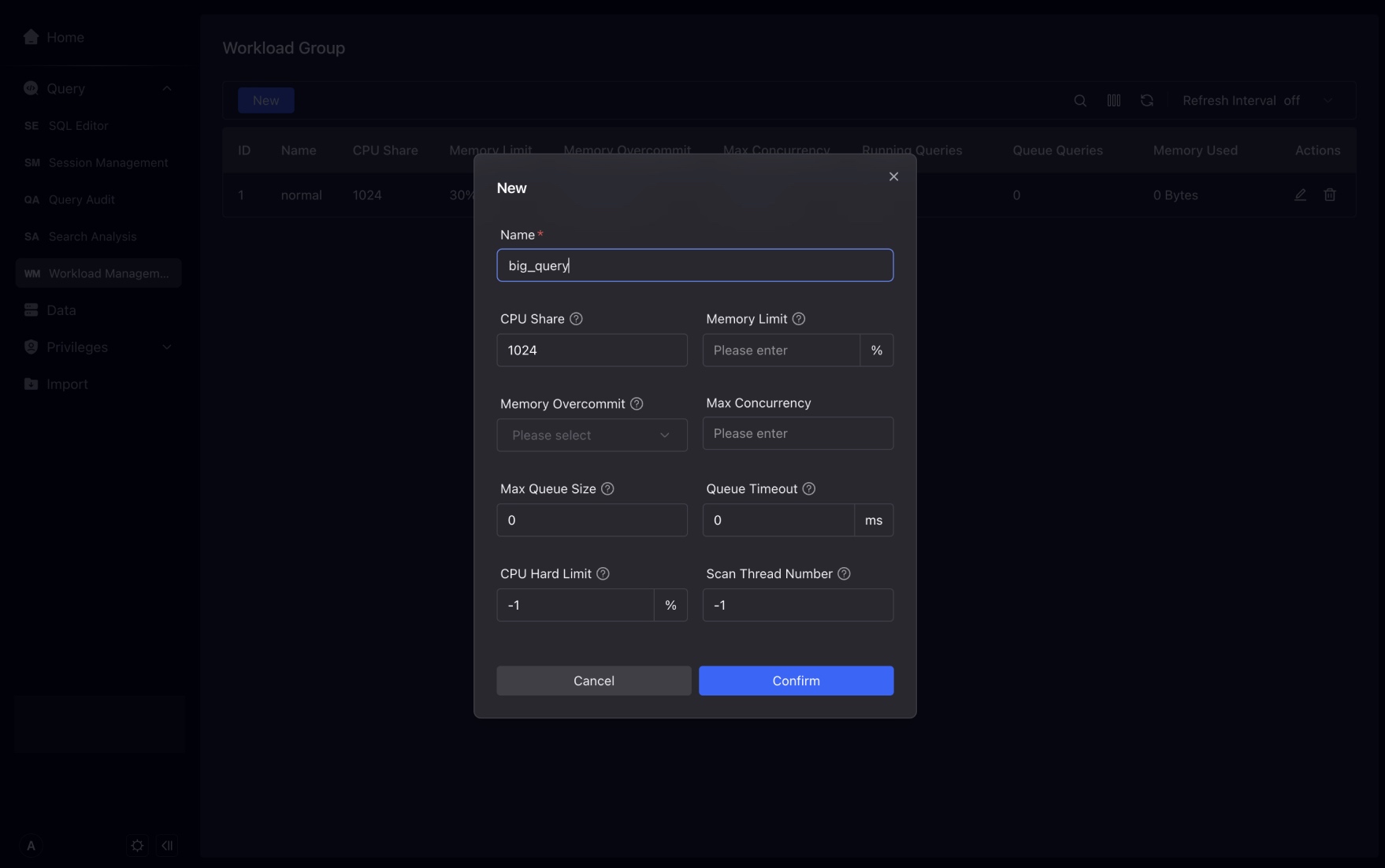This screenshot has height=868, width=1385.
Task: Expand the Privileges sidebar section
Action: point(167,347)
